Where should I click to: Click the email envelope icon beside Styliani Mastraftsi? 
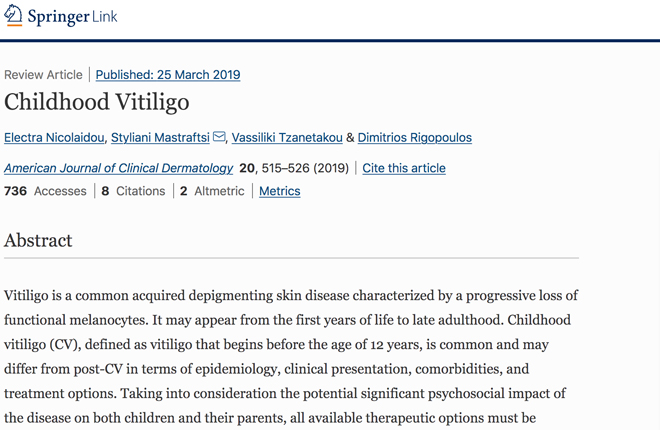(x=219, y=137)
